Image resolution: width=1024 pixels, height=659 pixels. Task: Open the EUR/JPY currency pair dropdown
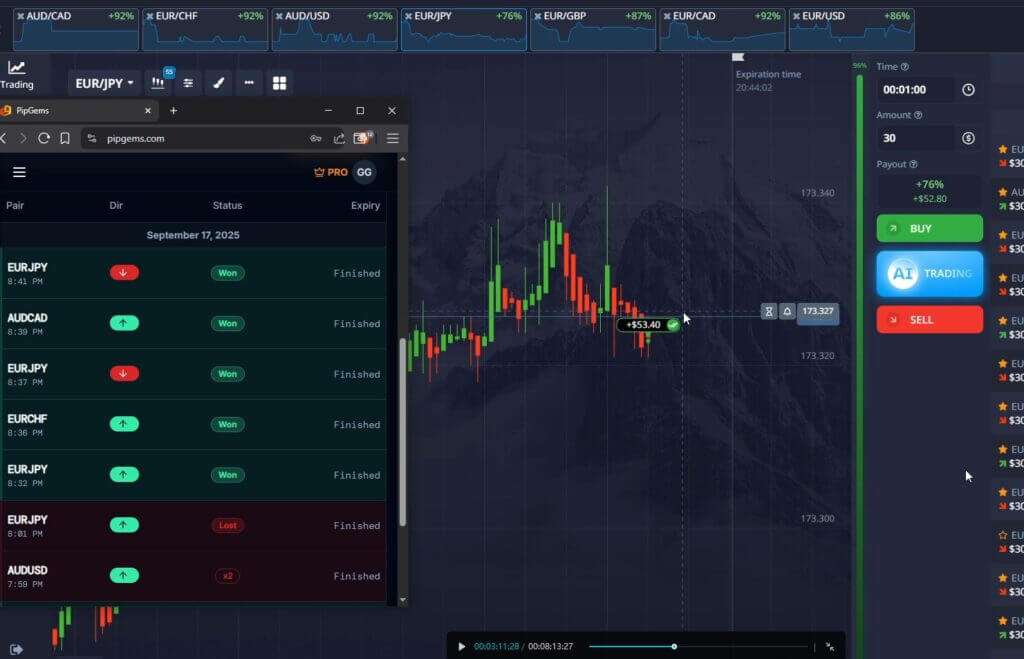point(104,83)
